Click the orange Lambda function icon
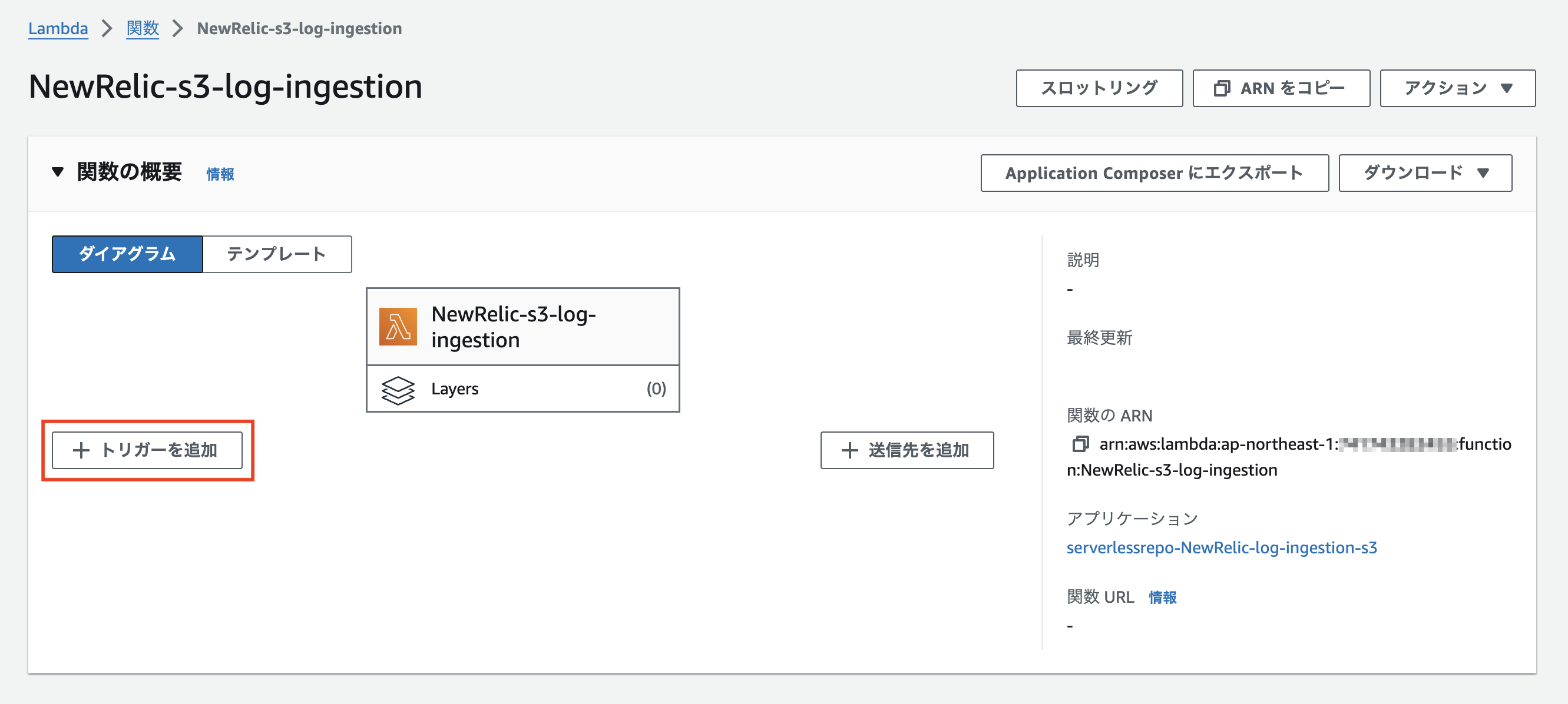 tap(398, 327)
